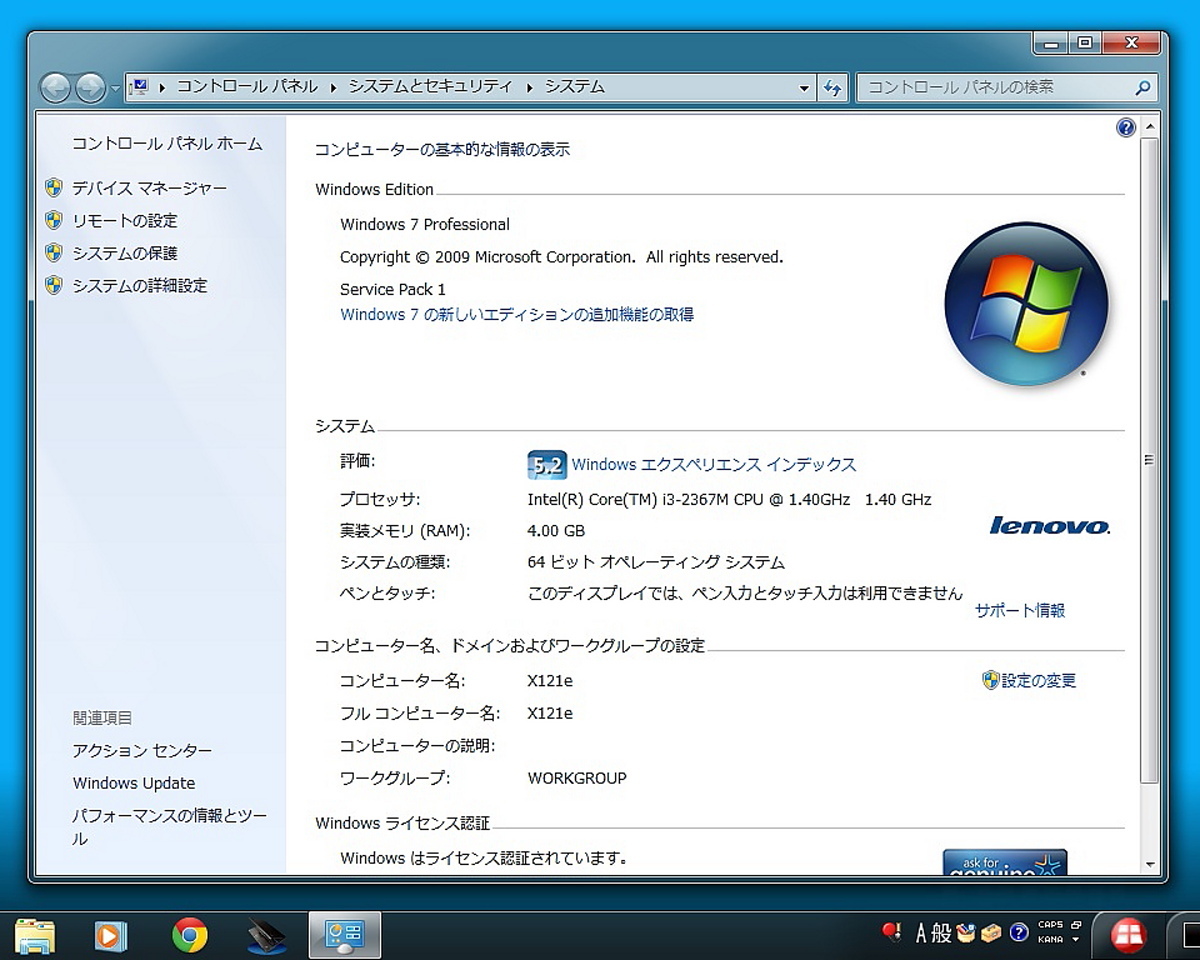
Task: Click the shield icon beside デバイス マネージャー
Action: click(x=54, y=188)
